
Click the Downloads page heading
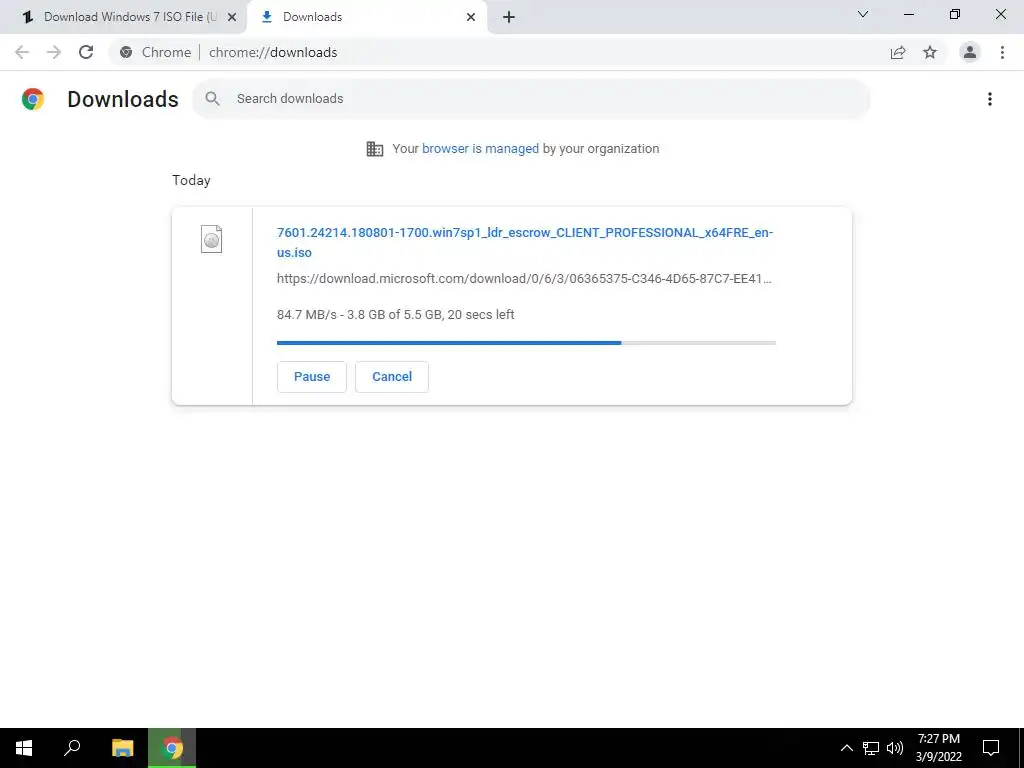[x=123, y=99]
